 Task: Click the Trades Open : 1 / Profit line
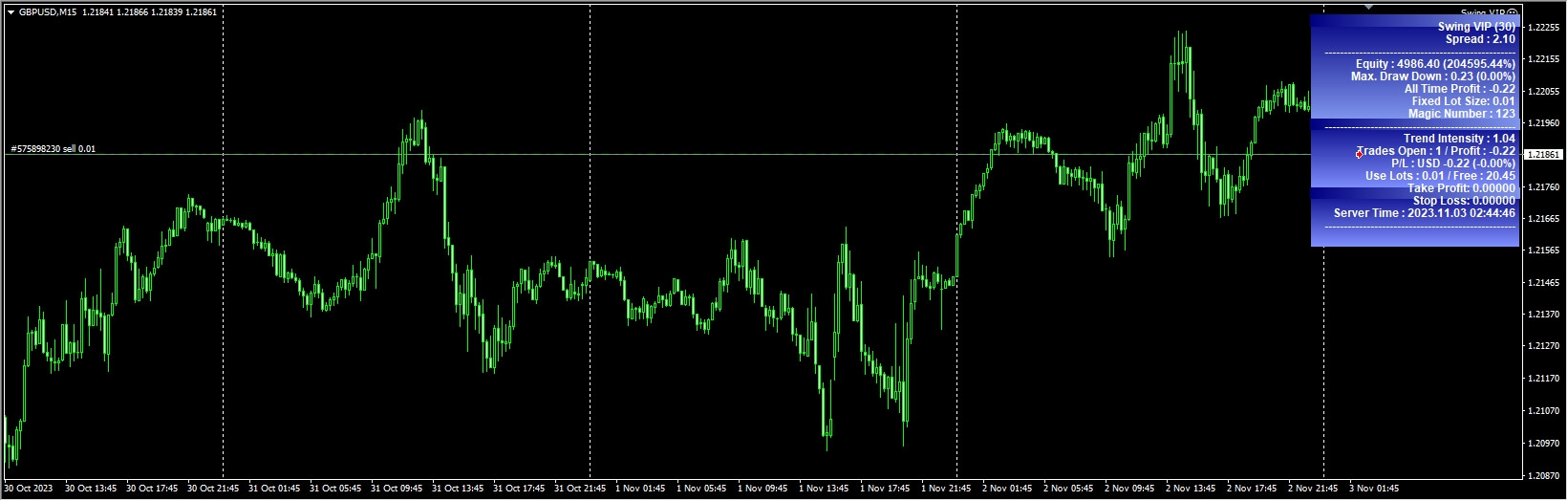coord(1436,151)
